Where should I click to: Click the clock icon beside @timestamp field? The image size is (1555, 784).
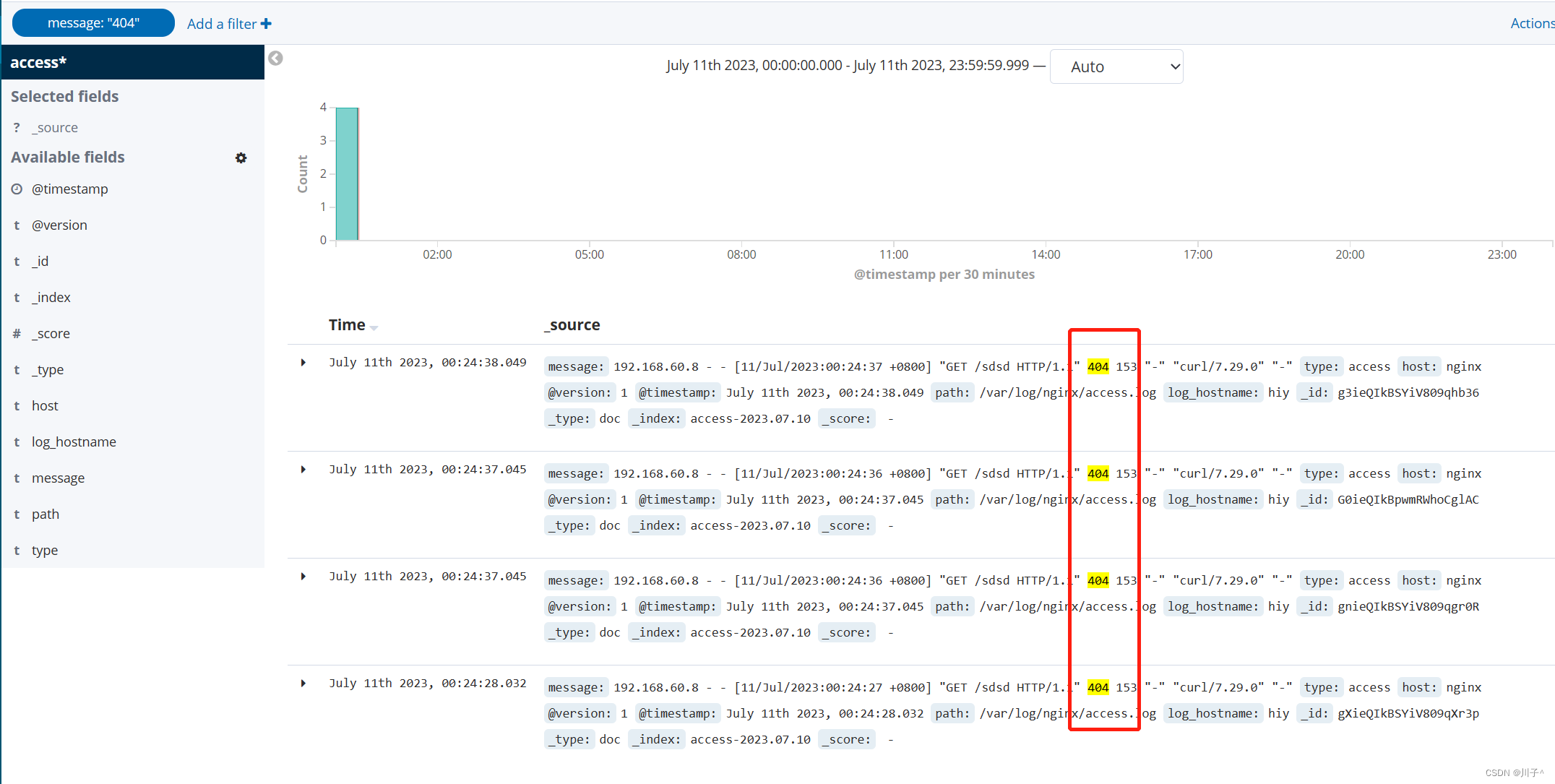coord(17,189)
